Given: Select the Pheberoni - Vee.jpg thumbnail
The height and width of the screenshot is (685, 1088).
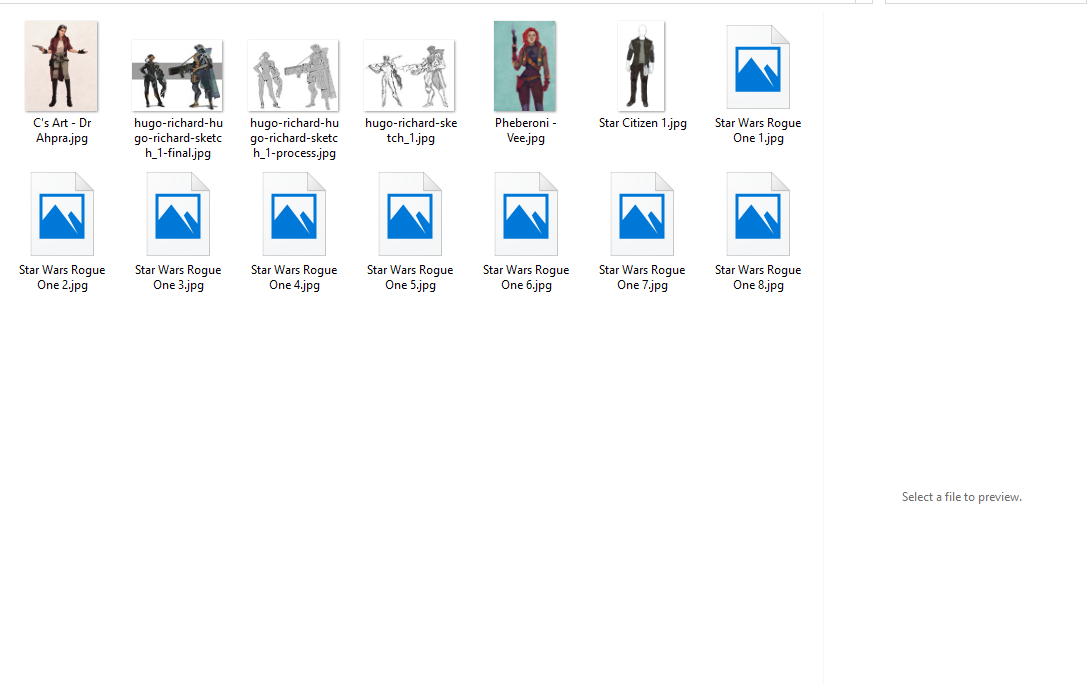Looking at the screenshot, I should point(525,66).
